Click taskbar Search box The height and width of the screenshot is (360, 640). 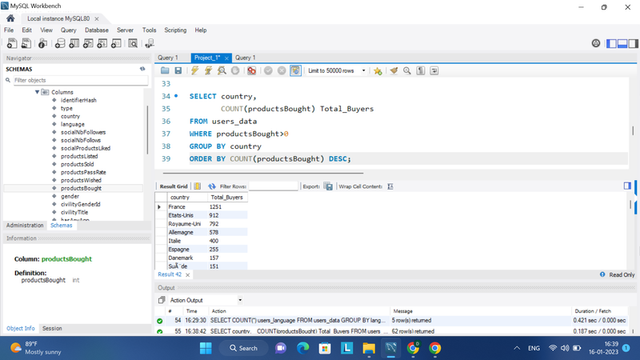click(244, 348)
